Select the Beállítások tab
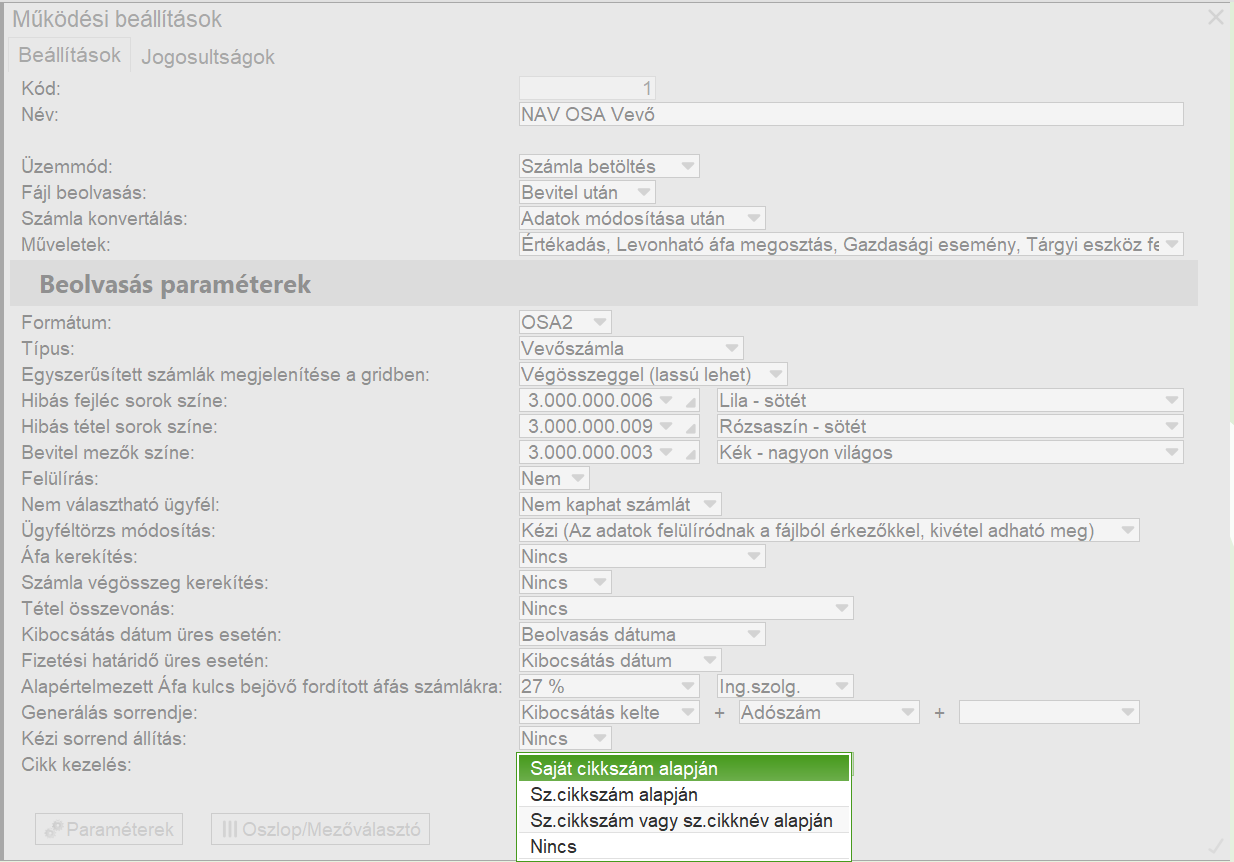Screen dimensions: 1234x862 [70, 55]
